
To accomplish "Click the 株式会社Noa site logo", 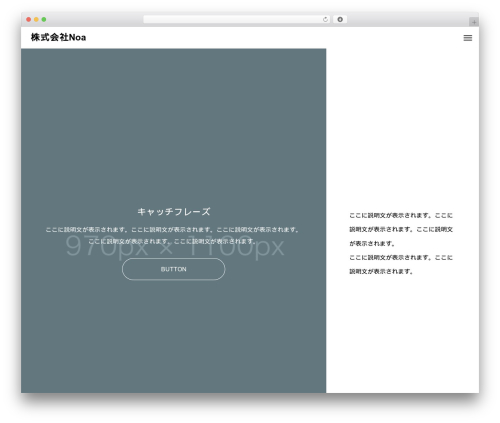I will point(58,37).
